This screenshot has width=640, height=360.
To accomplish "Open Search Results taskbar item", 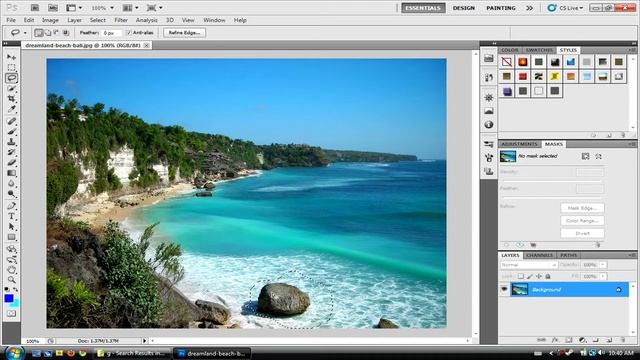I will 131,353.
